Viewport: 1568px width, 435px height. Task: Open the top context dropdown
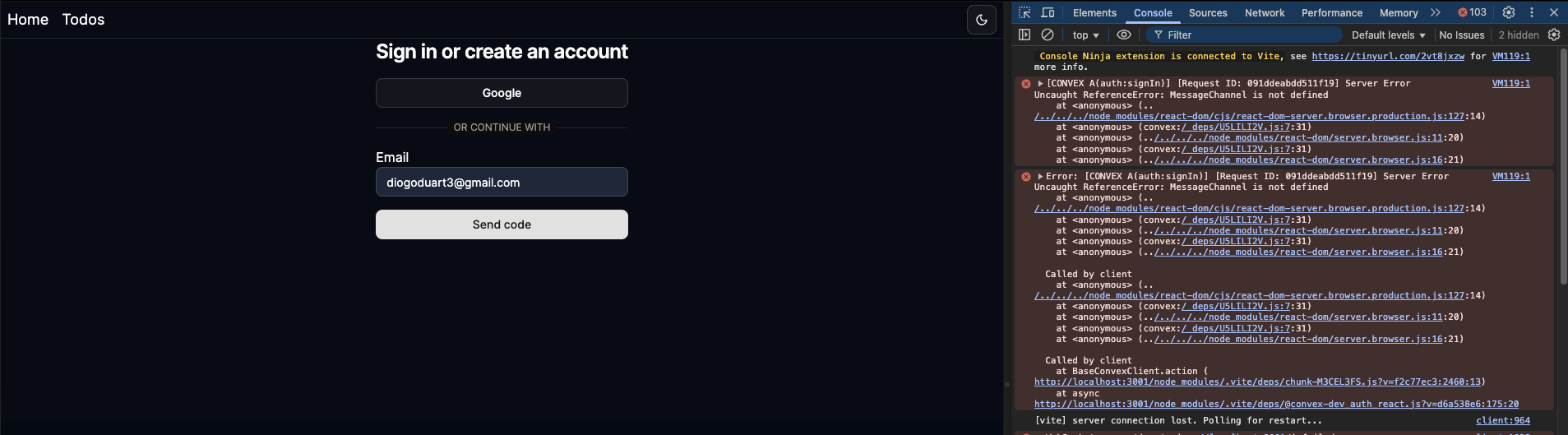1085,35
